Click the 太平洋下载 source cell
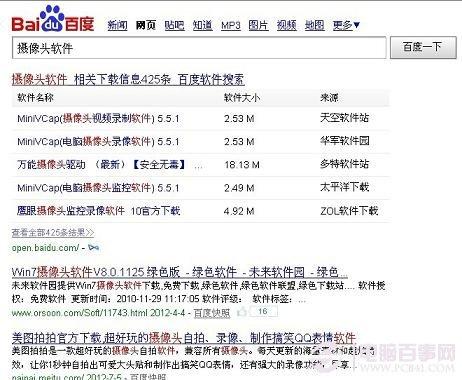This screenshot has height=380, width=462. coord(344,187)
